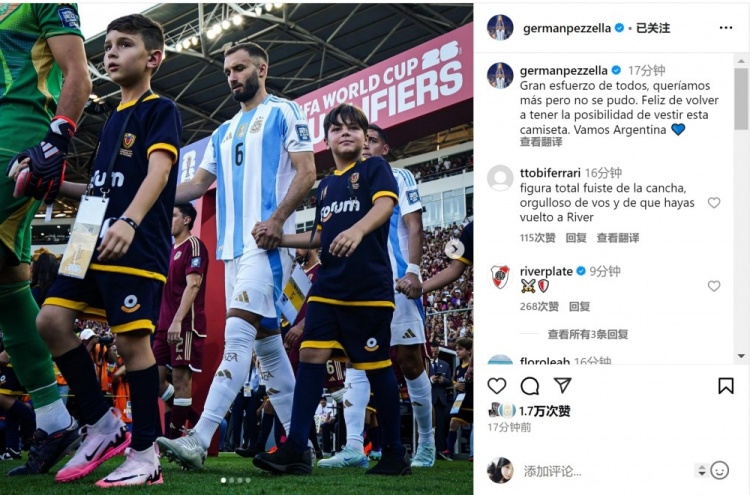View the 1.7万次赞 likes list

(544, 411)
